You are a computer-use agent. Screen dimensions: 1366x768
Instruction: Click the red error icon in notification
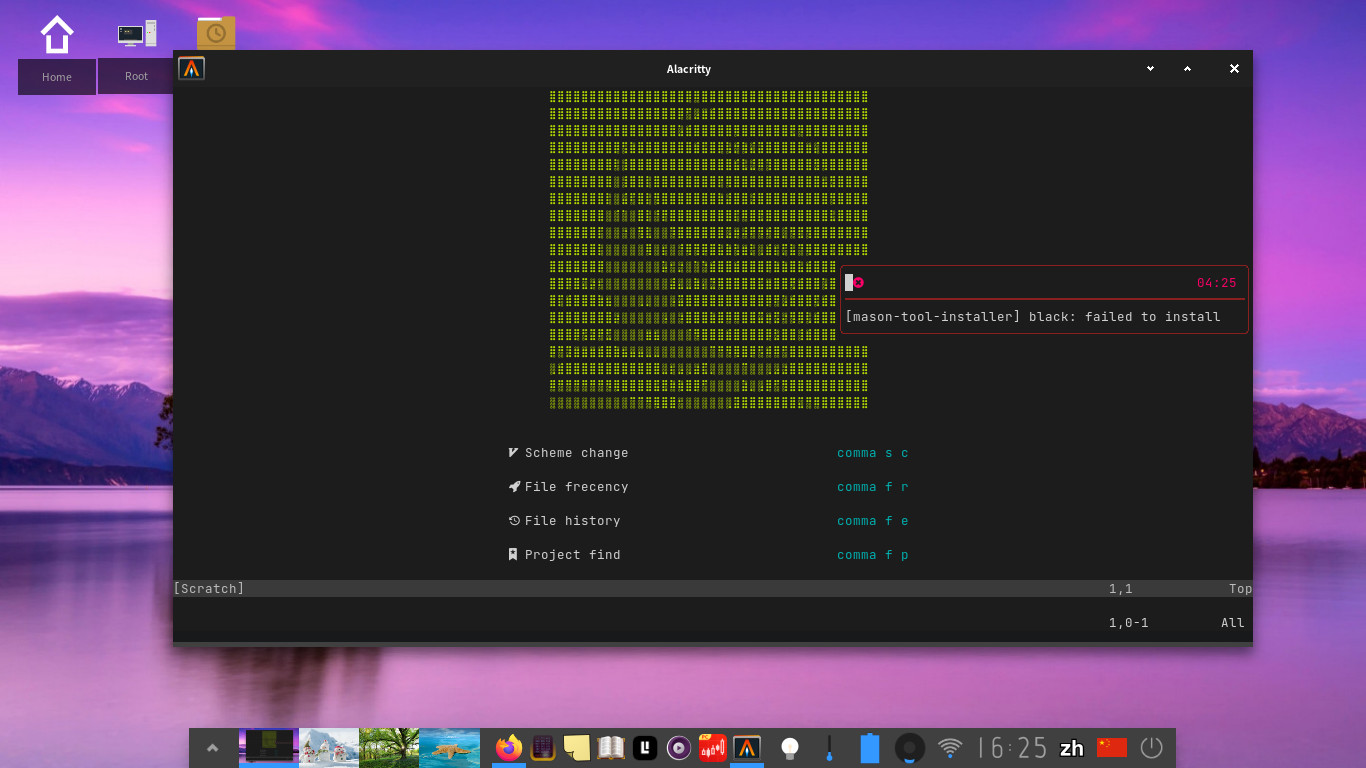(x=859, y=283)
